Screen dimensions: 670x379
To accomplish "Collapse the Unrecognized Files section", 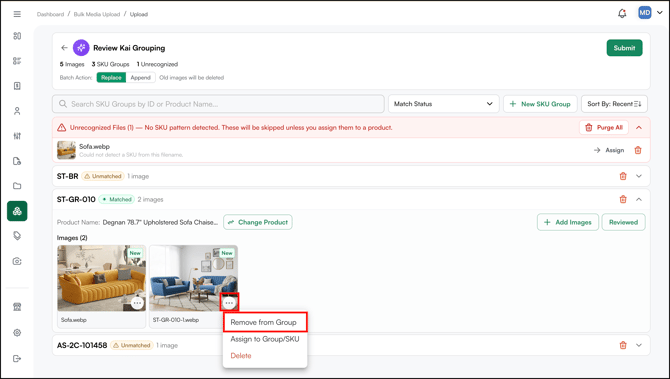I will 639,127.
